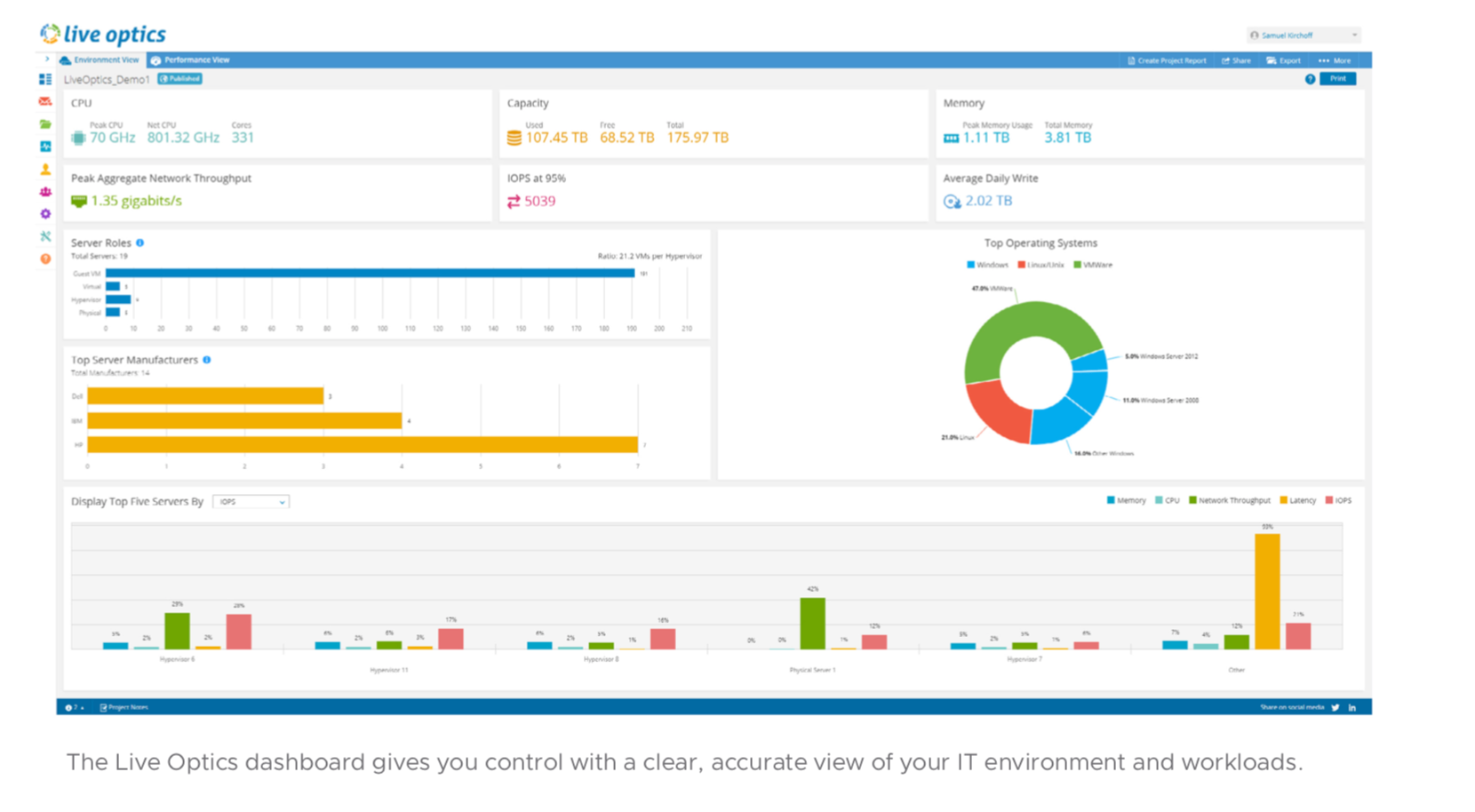Switch to Performance View tab

[x=189, y=60]
